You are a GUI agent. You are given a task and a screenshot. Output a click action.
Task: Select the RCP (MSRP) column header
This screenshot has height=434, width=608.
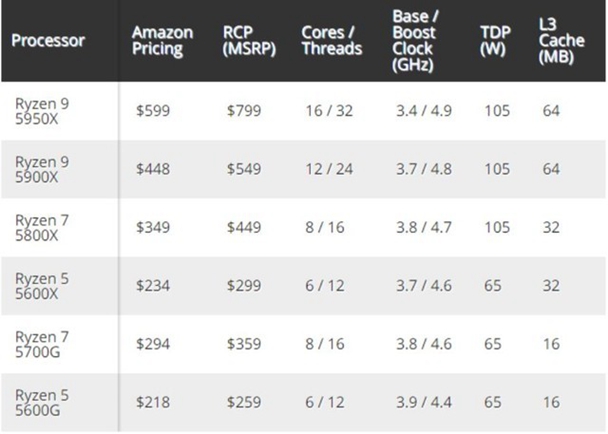pos(246,40)
